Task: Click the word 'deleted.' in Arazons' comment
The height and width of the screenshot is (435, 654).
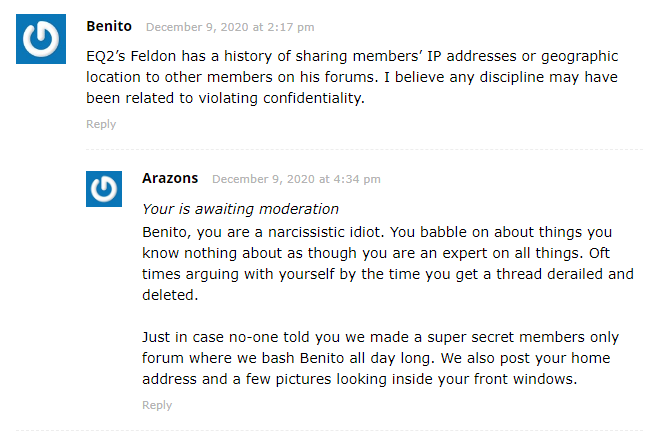Action: [x=170, y=295]
